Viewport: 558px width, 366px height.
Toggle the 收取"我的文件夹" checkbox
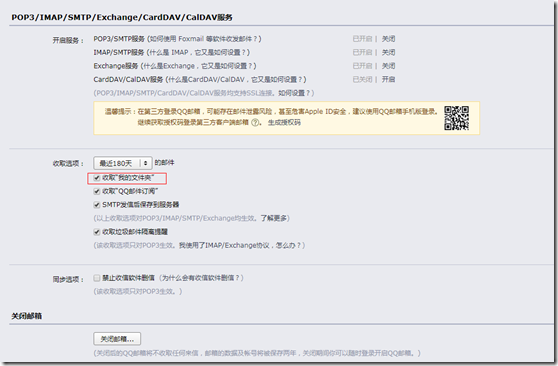(x=96, y=178)
